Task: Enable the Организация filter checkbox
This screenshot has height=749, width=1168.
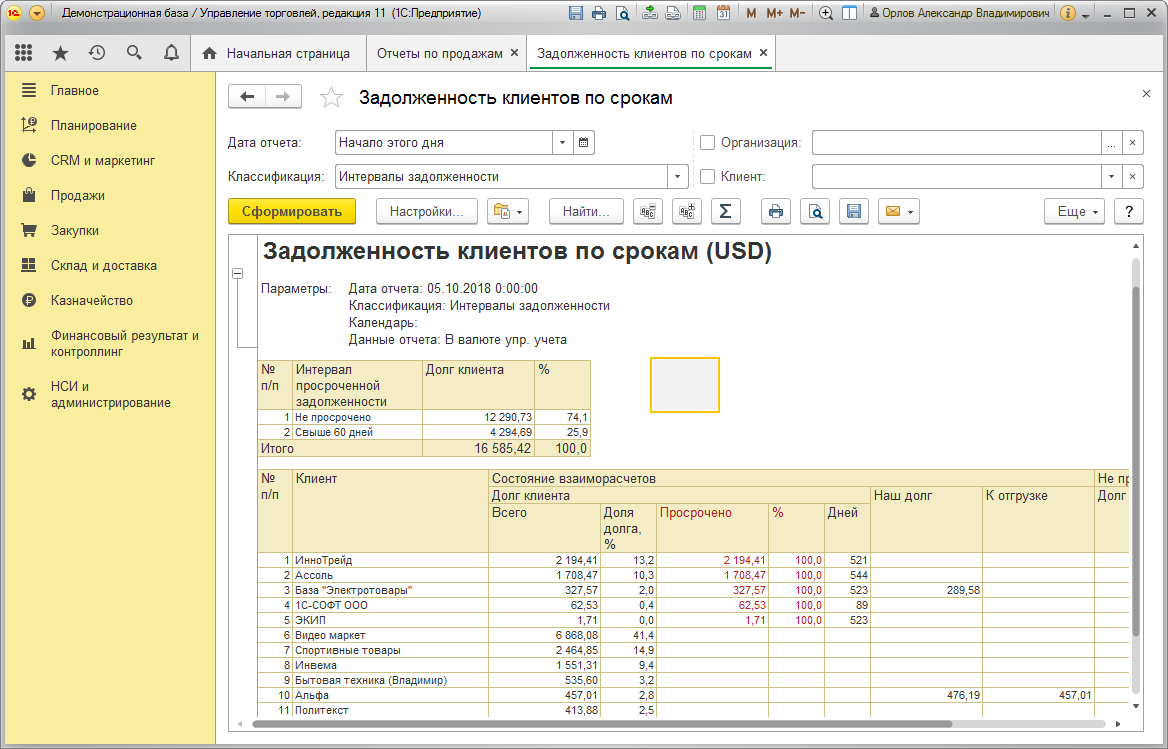Action: 708,142
